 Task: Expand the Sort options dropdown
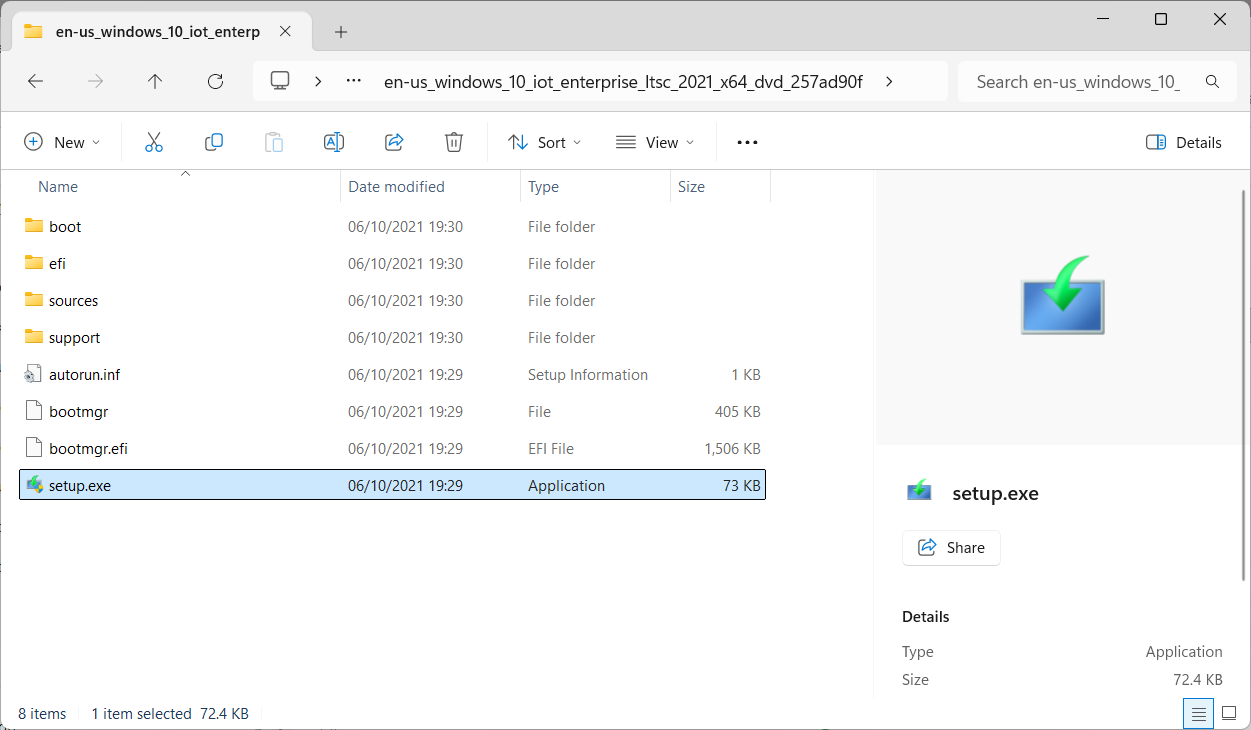[x=544, y=142]
